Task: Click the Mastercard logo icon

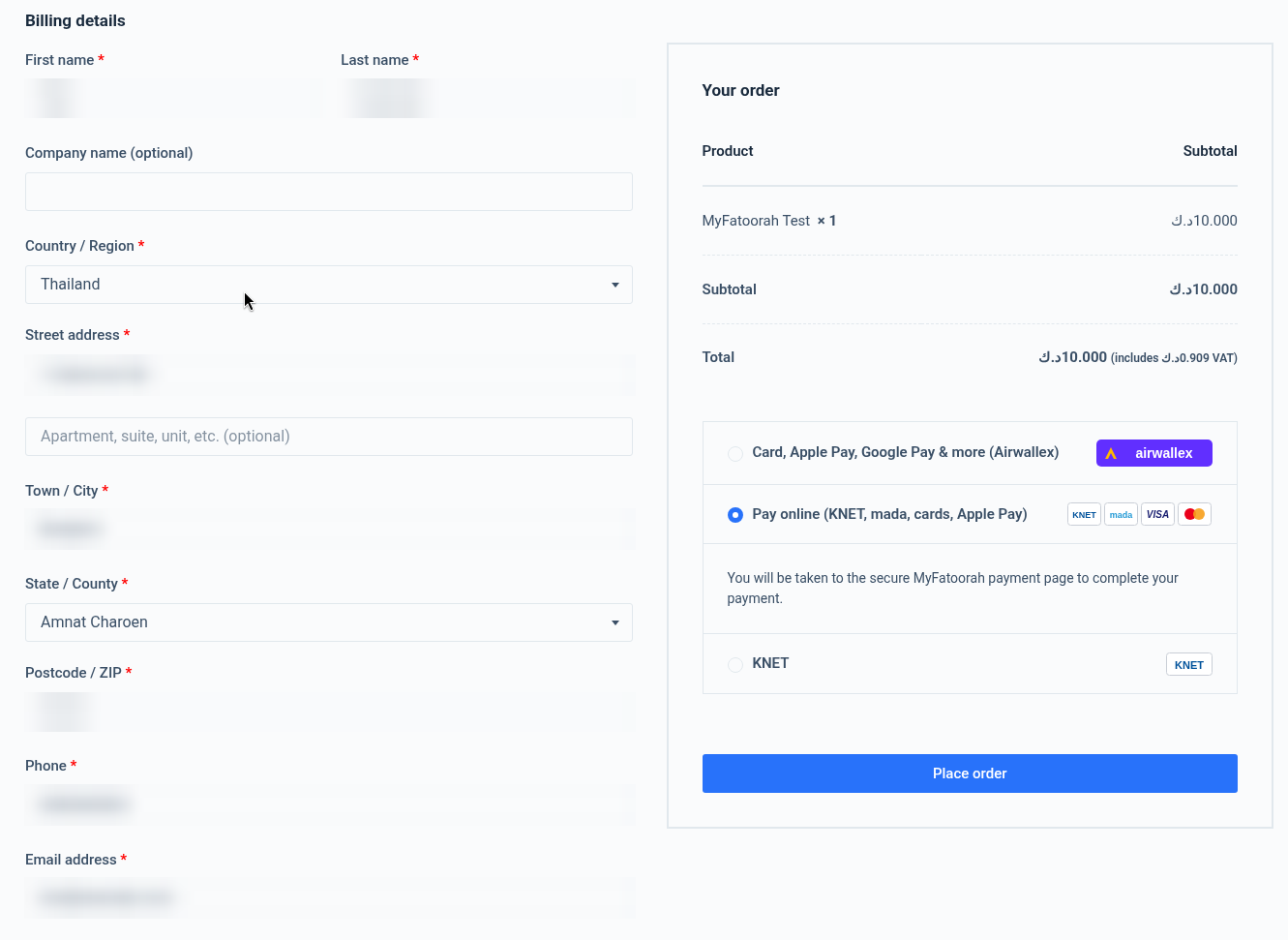Action: point(1194,514)
